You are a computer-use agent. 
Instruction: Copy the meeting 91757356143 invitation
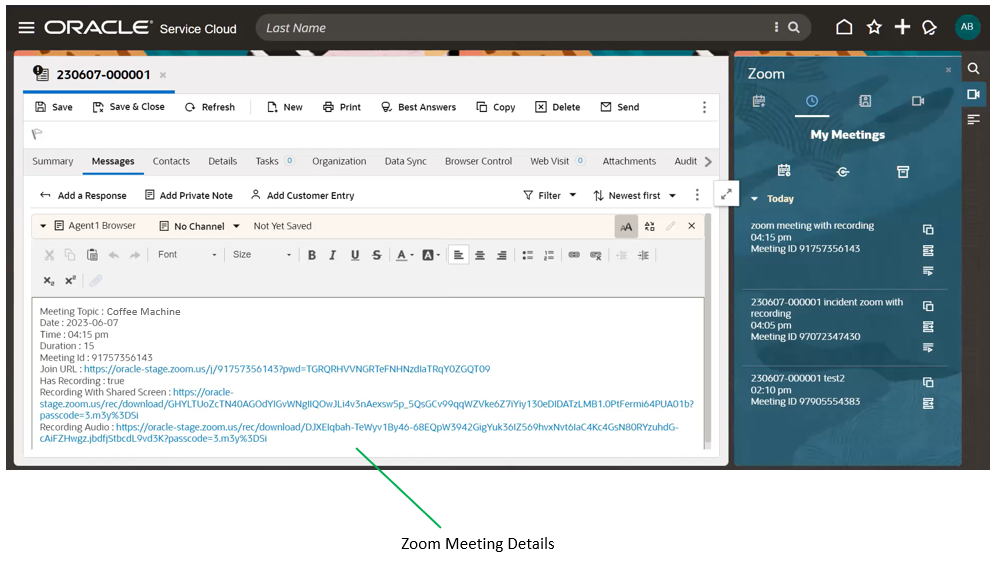pyautogui.click(x=928, y=230)
